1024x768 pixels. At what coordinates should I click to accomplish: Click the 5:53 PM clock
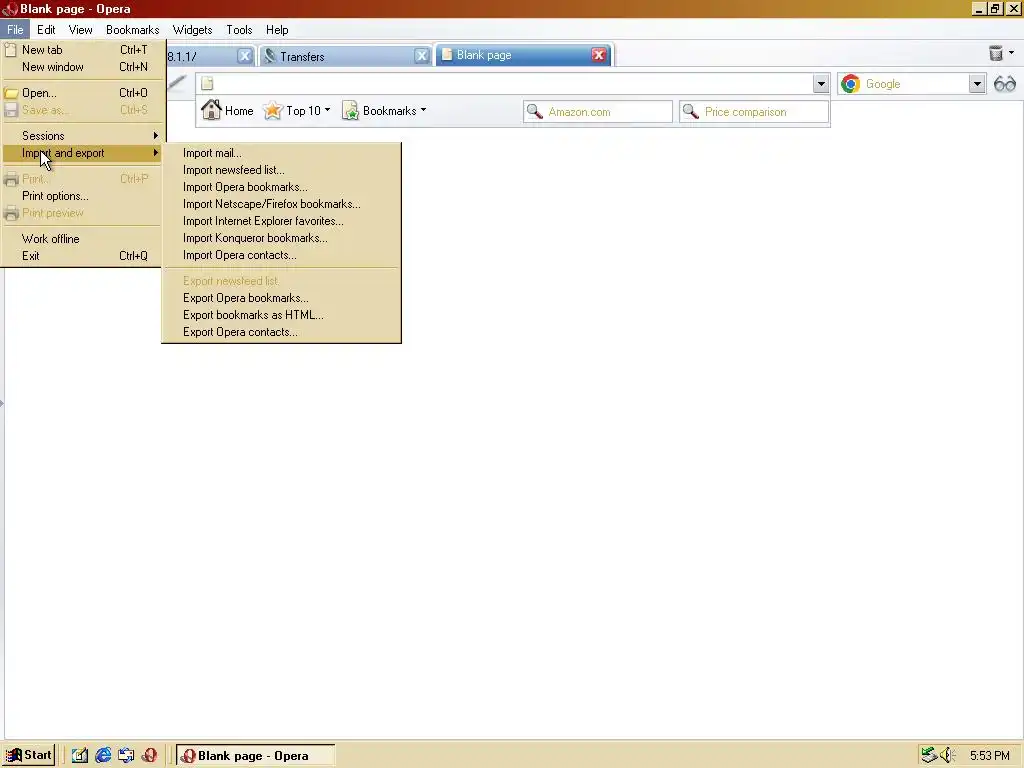989,756
